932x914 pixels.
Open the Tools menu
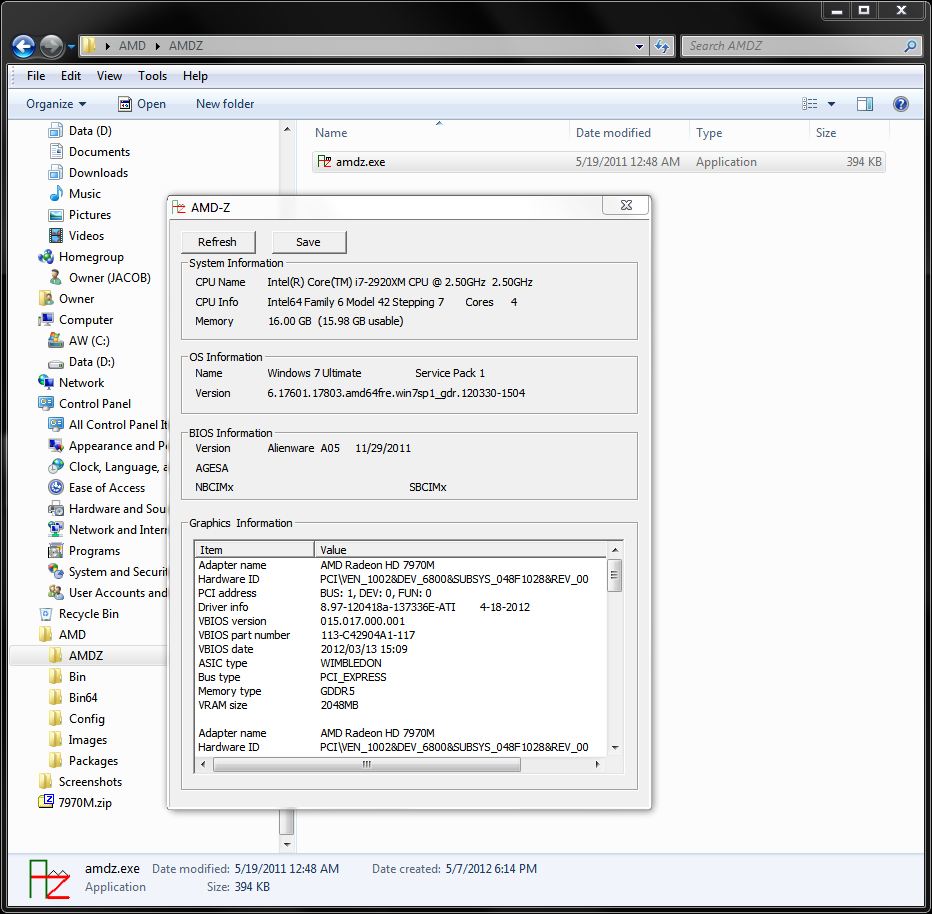152,76
